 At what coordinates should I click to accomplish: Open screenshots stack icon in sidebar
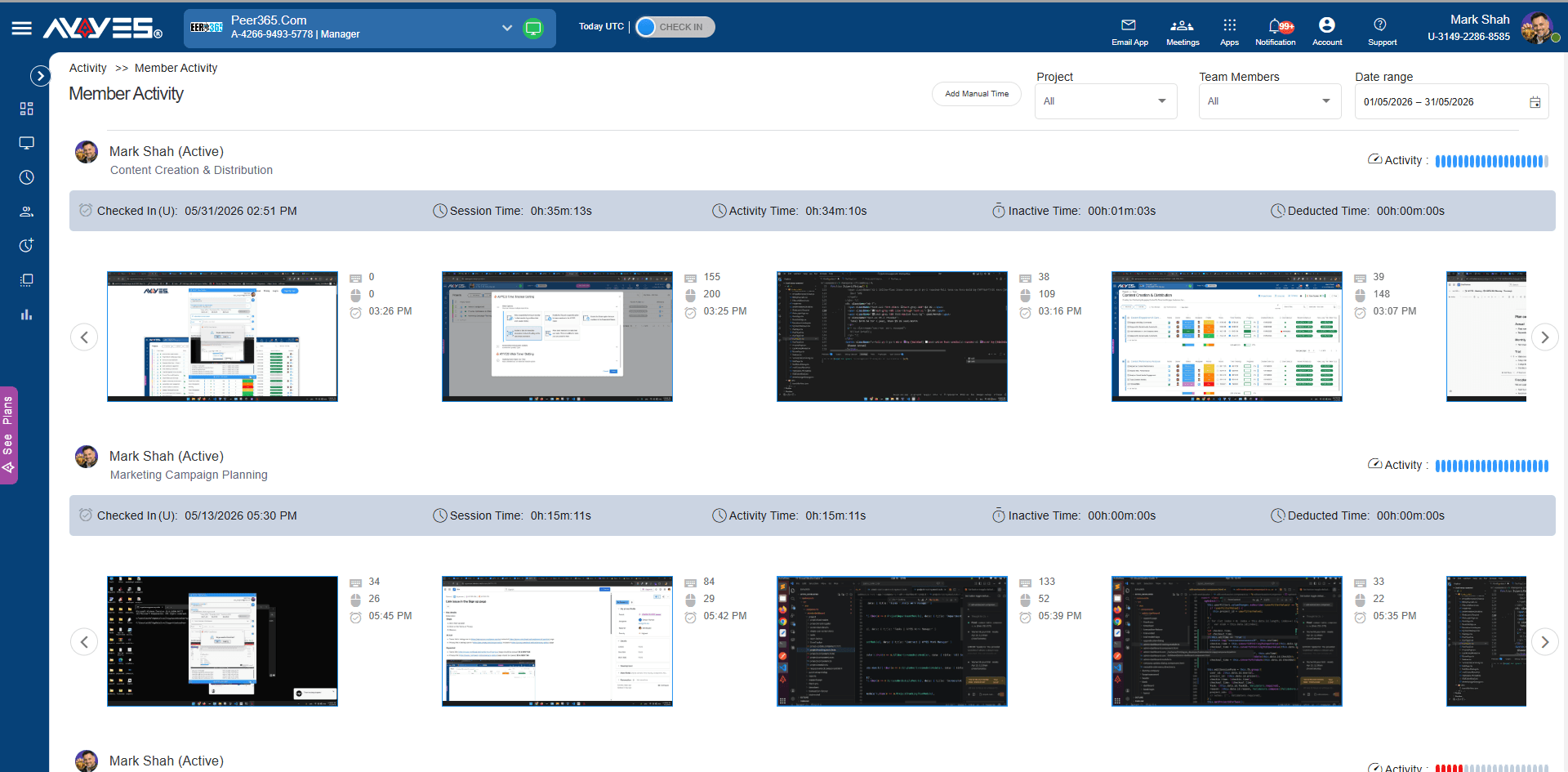pyautogui.click(x=26, y=280)
